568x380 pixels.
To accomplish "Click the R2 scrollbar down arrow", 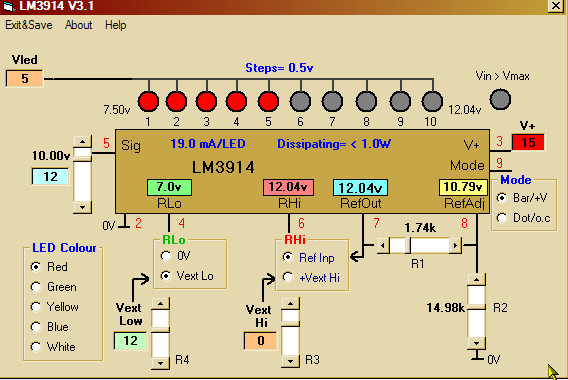I will 476,343.
